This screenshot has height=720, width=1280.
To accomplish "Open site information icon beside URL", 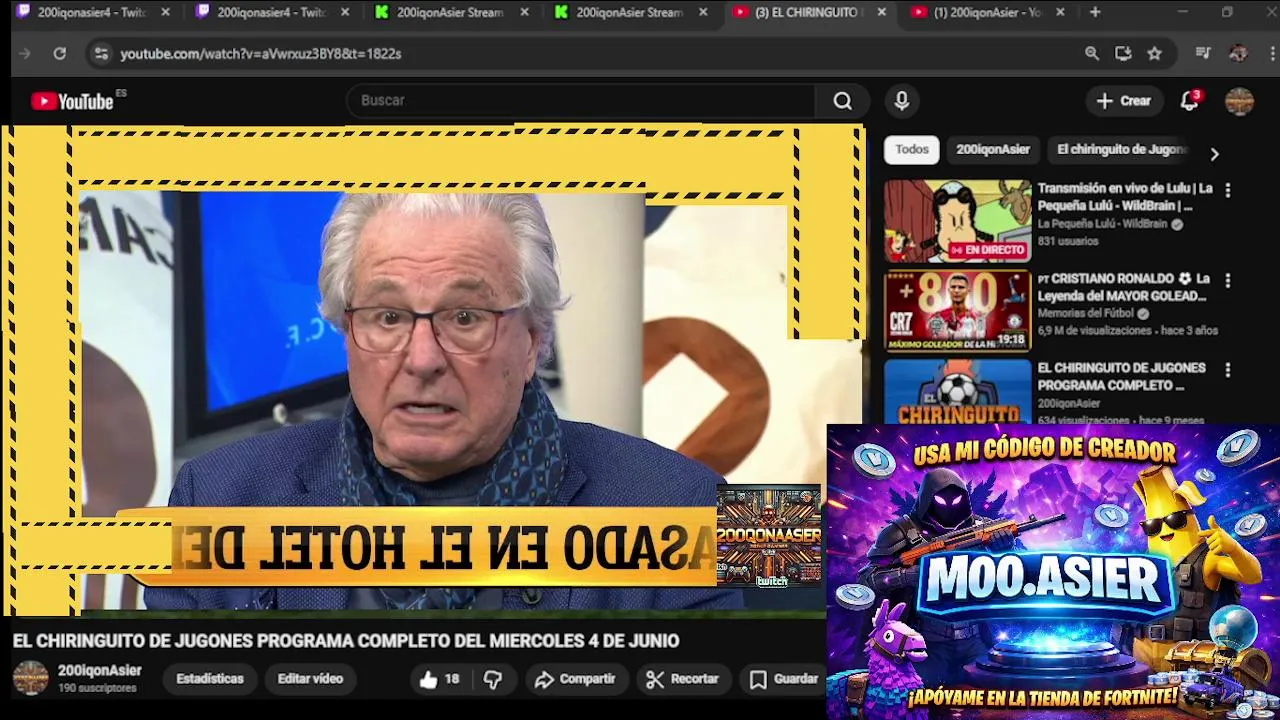I will point(101,54).
